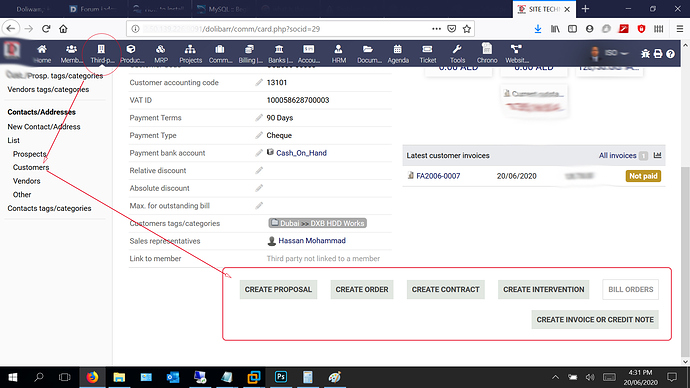Viewport: 690px width, 388px height.
Task: Open Firefox hamburger menu
Action: point(680,29)
